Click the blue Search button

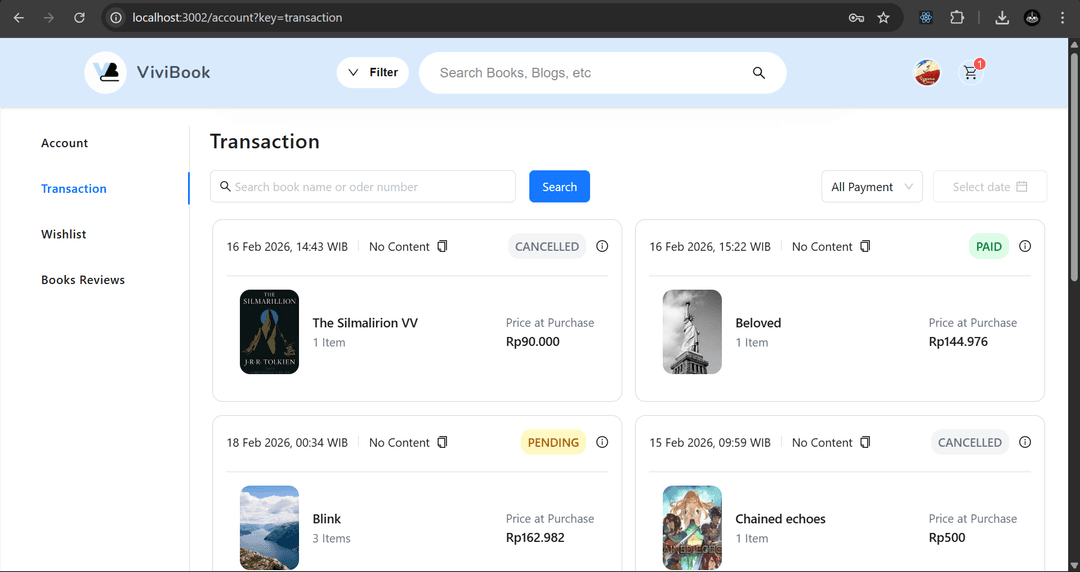pyautogui.click(x=559, y=187)
